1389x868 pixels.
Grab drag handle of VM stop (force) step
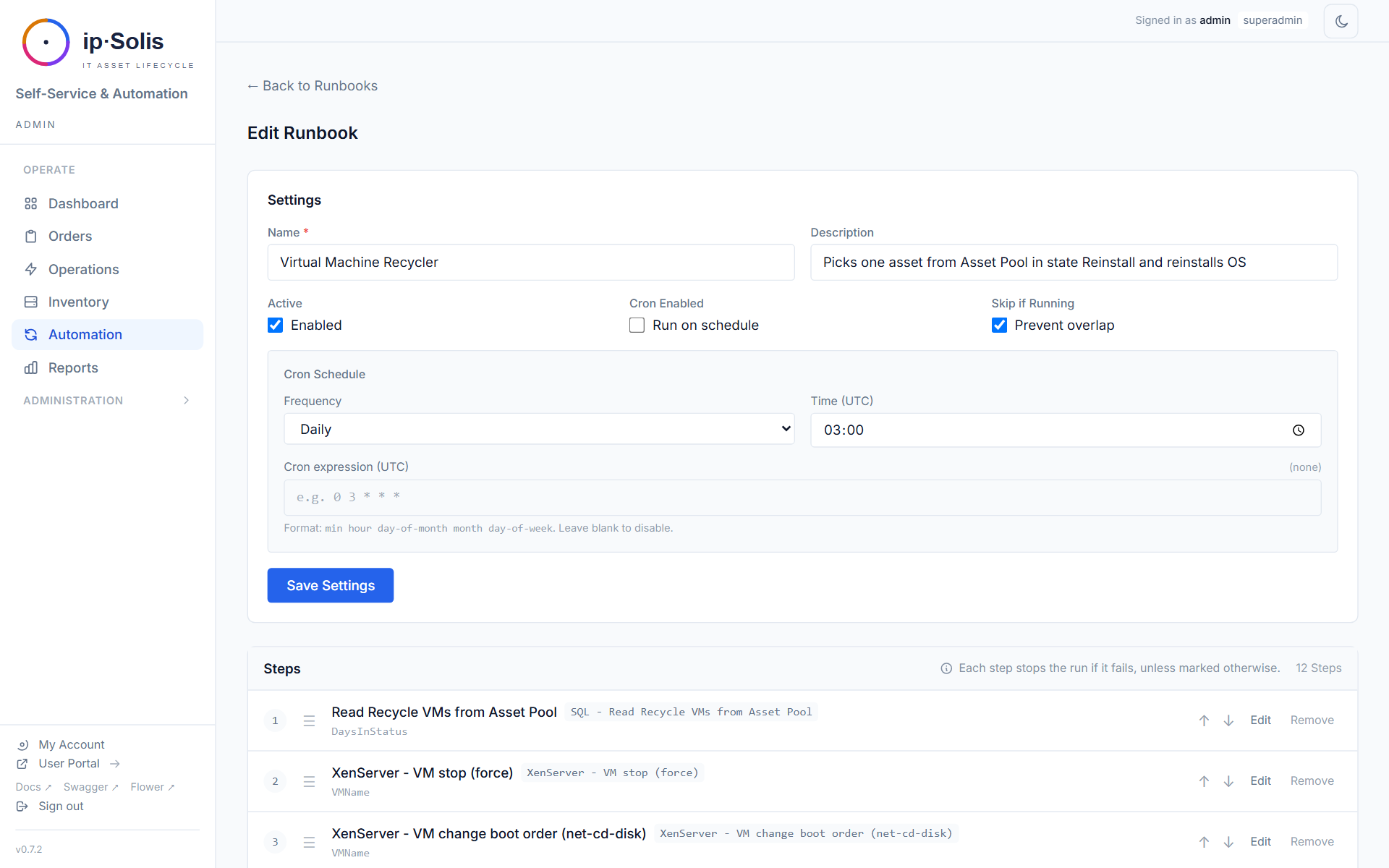pos(309,781)
